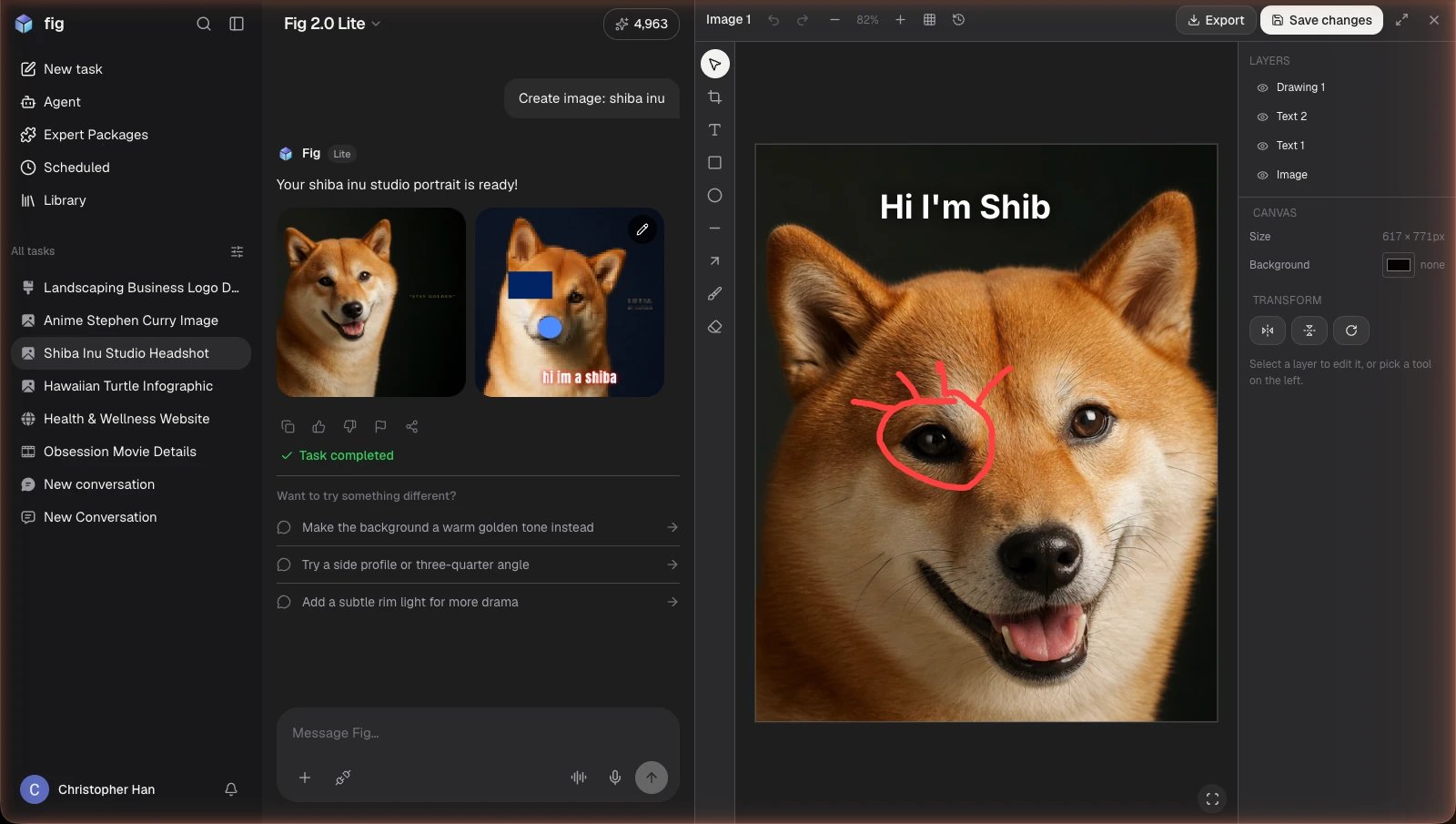Open Agent section

tap(131, 102)
